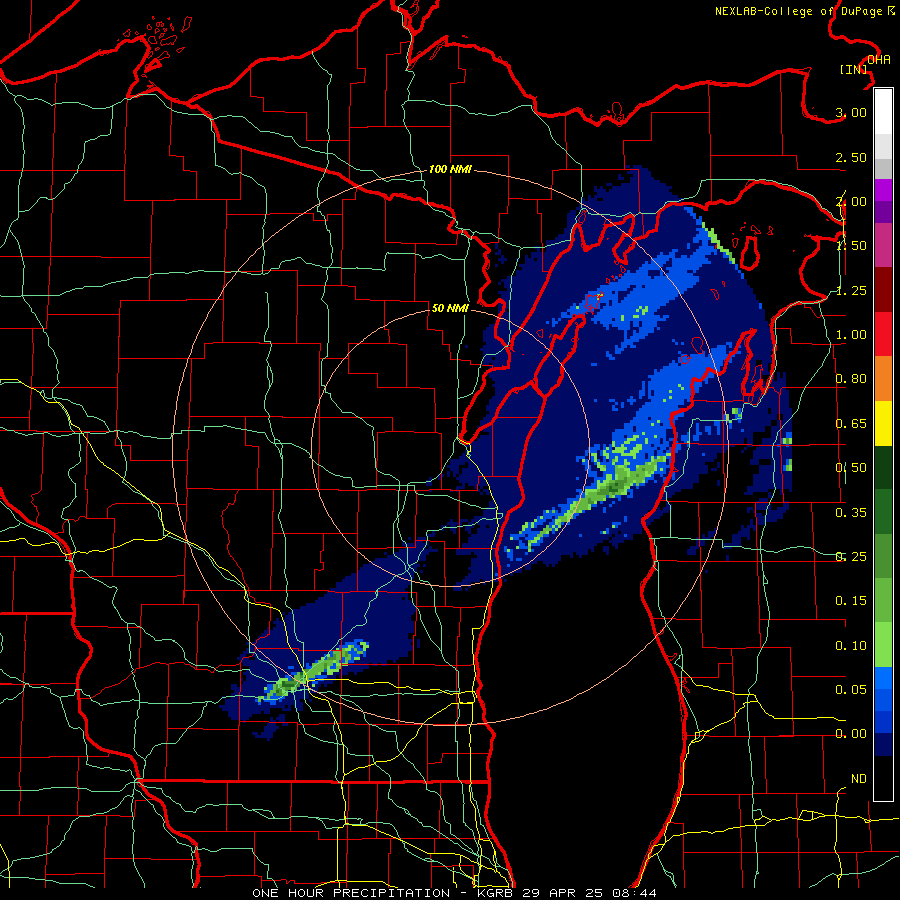This screenshot has height=900, width=900.
Task: Click the bright red segment of the color scale
Action: (883, 334)
